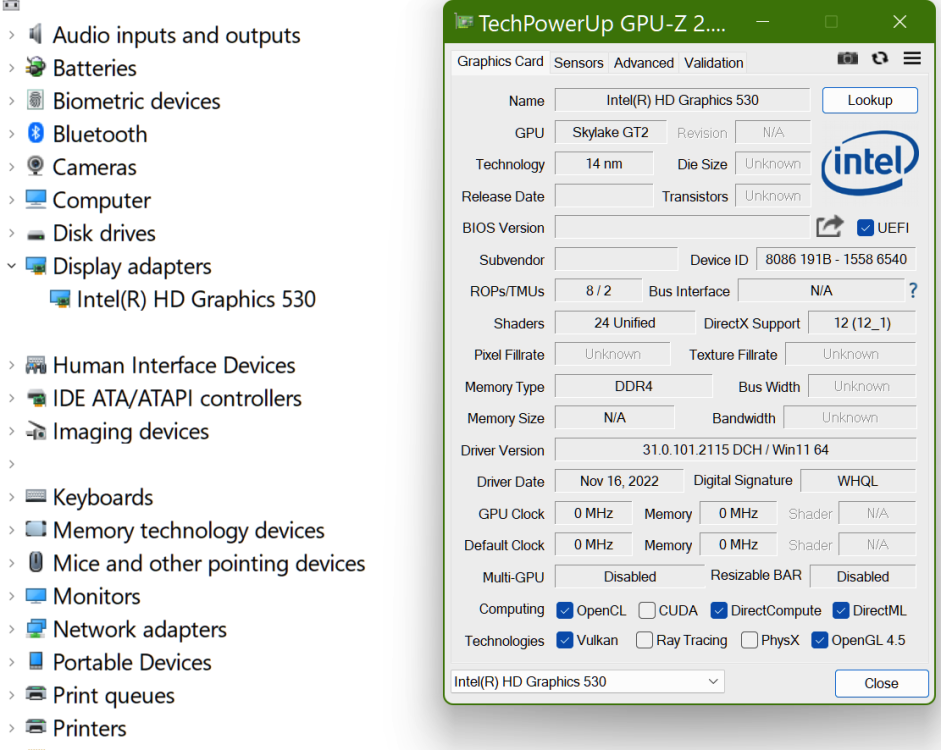941x750 pixels.
Task: Click the BIOS export share icon
Action: (x=830, y=227)
